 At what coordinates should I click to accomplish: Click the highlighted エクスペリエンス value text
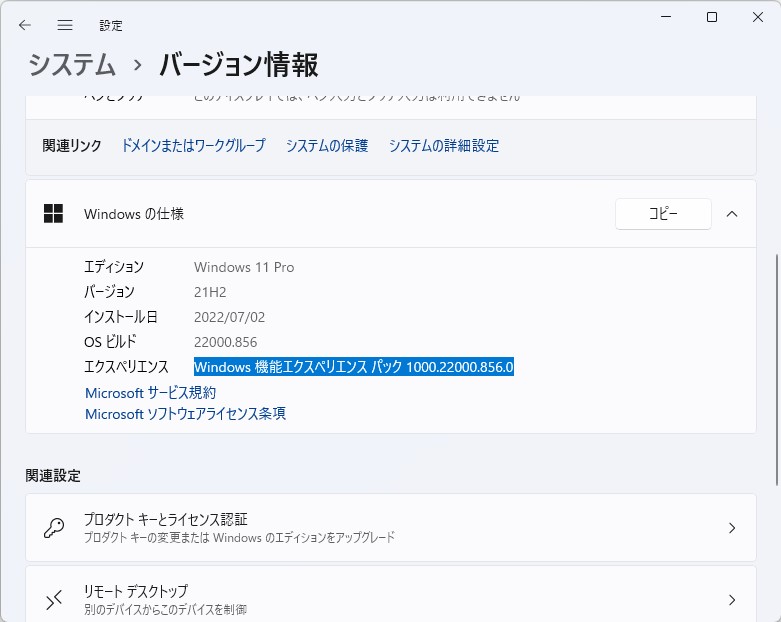[x=354, y=367]
